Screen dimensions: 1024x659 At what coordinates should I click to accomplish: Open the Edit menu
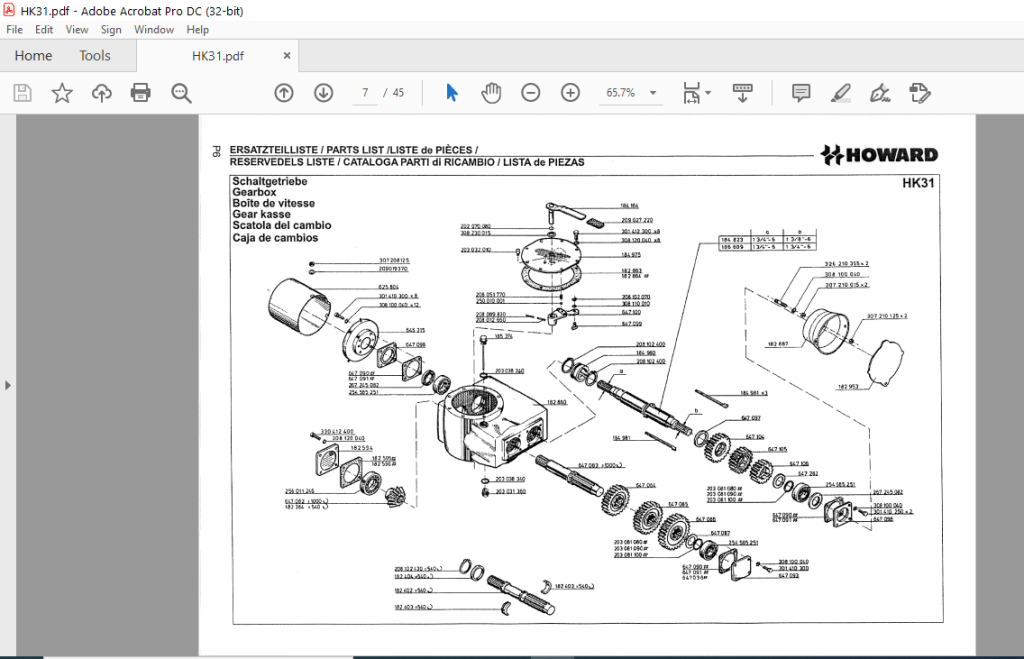(x=44, y=29)
